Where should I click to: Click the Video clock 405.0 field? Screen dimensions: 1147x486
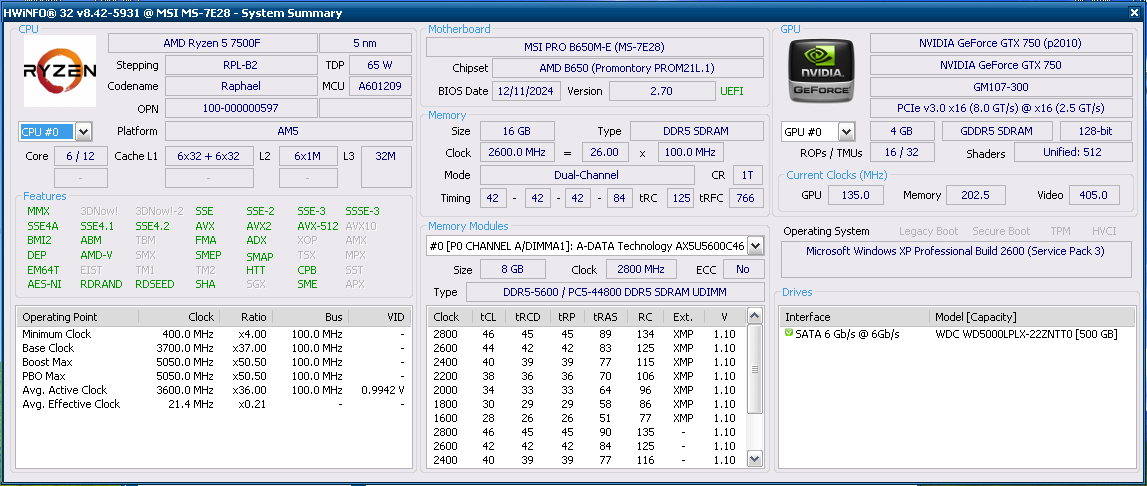[x=1094, y=195]
